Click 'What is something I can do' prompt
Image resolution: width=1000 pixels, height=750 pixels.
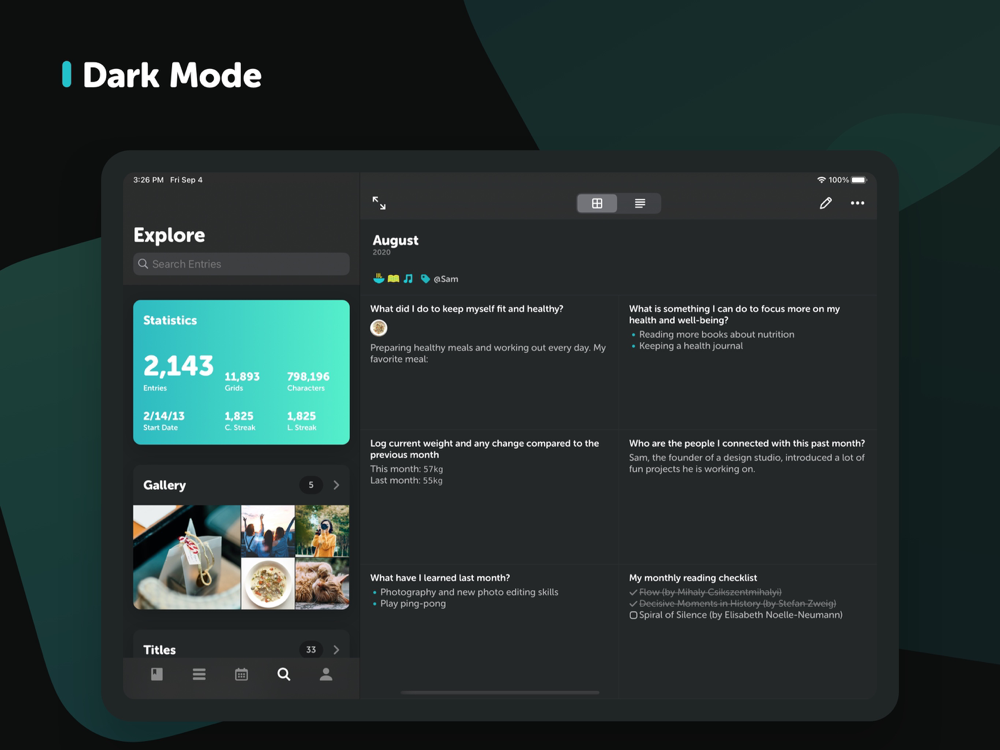[734, 314]
